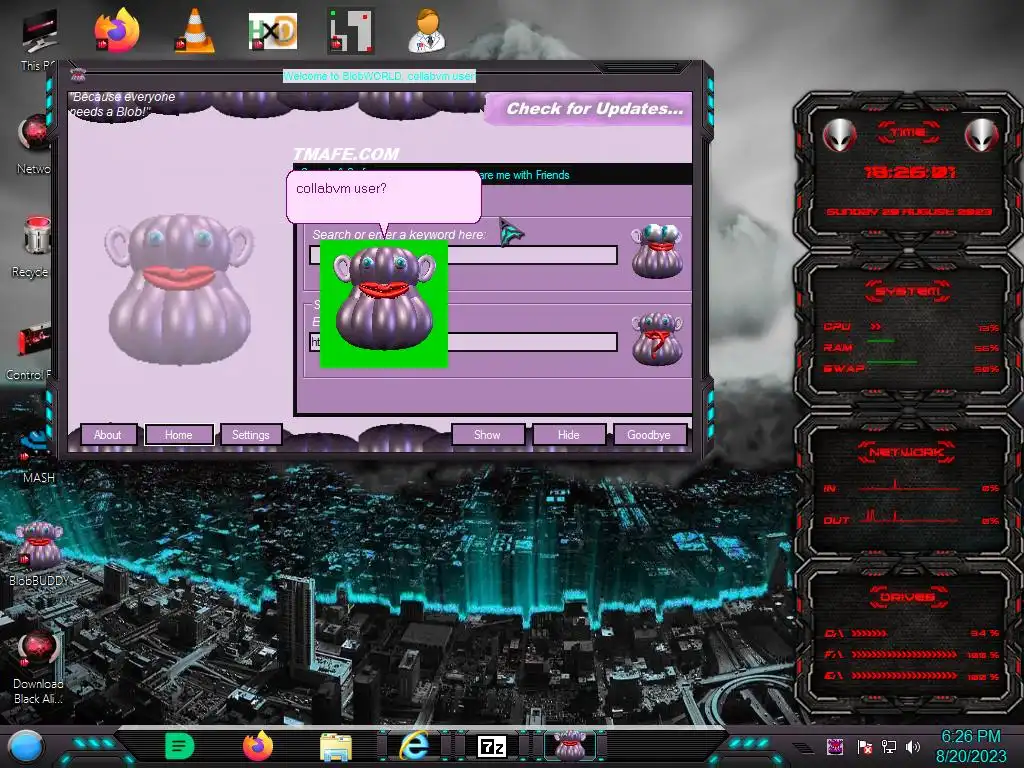The height and width of the screenshot is (768, 1024).
Task: Click the TMAFE.COM heading
Action: tap(346, 154)
